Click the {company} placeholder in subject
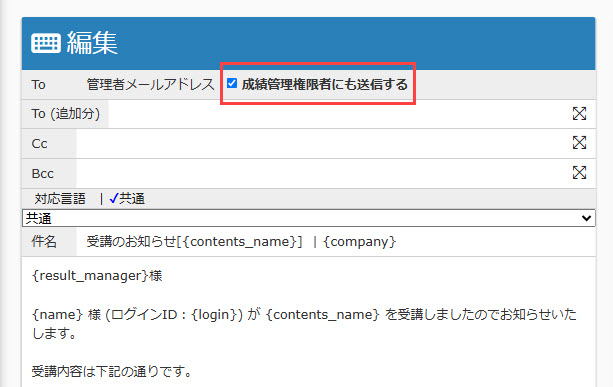Screen dimensions: 613x387 tap(360, 242)
